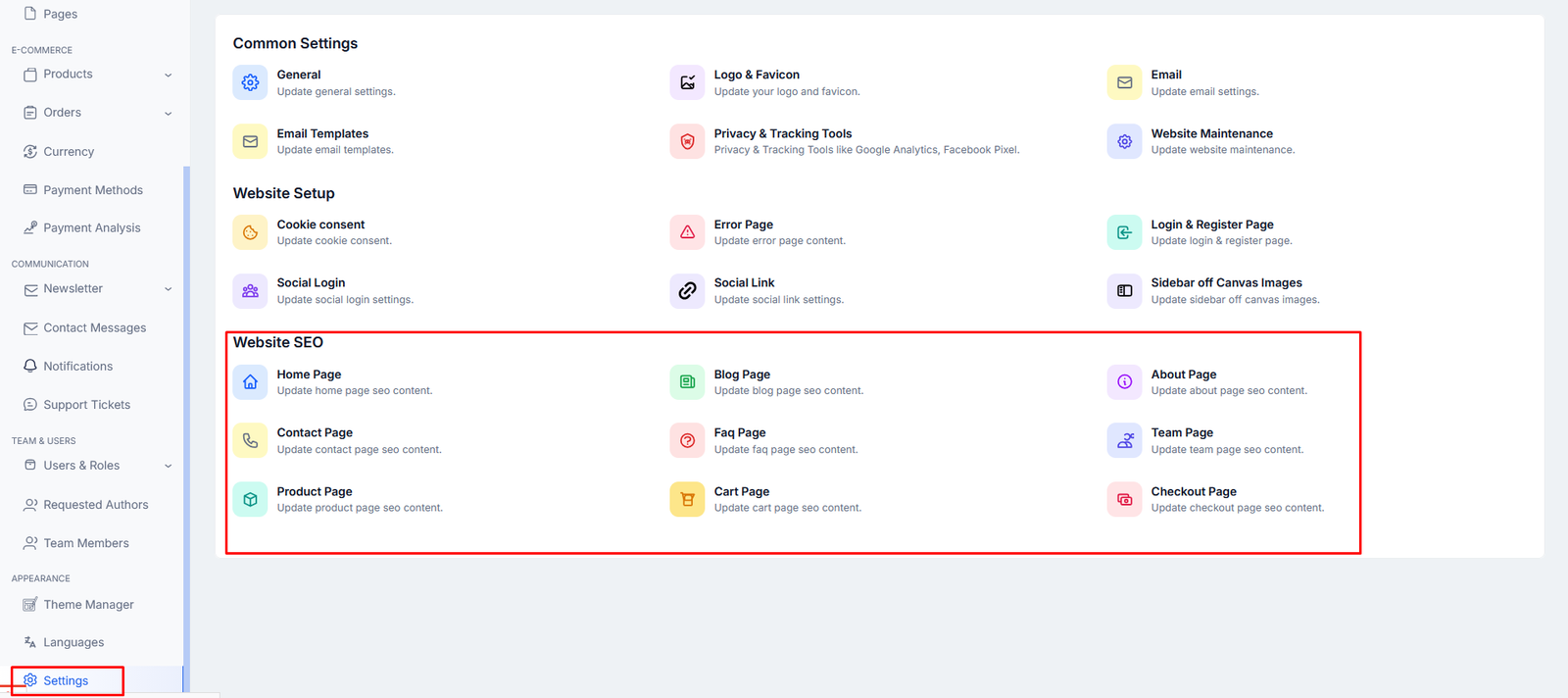Screen dimensions: 1568x698
Task: Click the Blog Page news icon
Action: 687,382
